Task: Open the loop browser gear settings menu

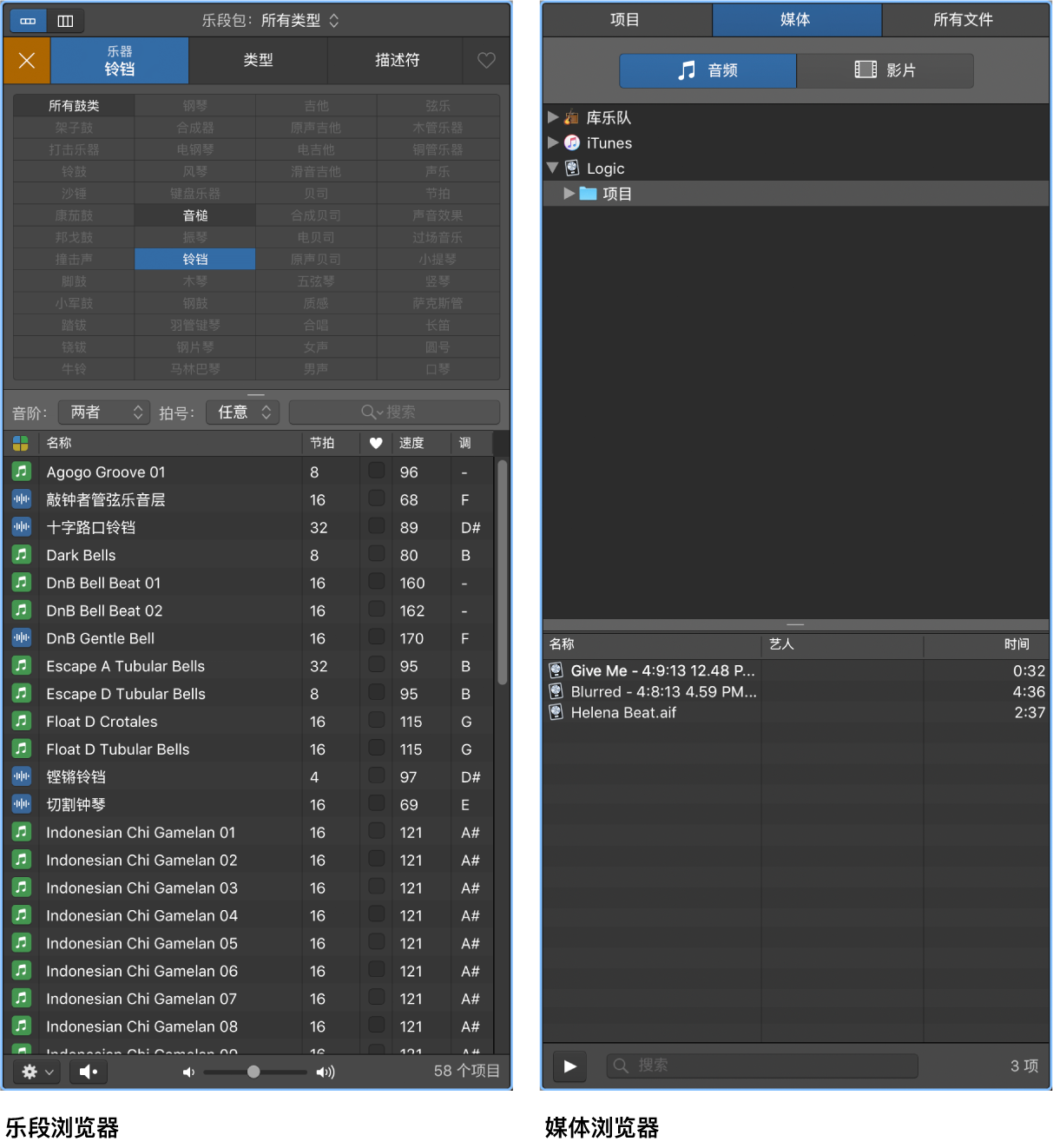Action: (37, 1072)
